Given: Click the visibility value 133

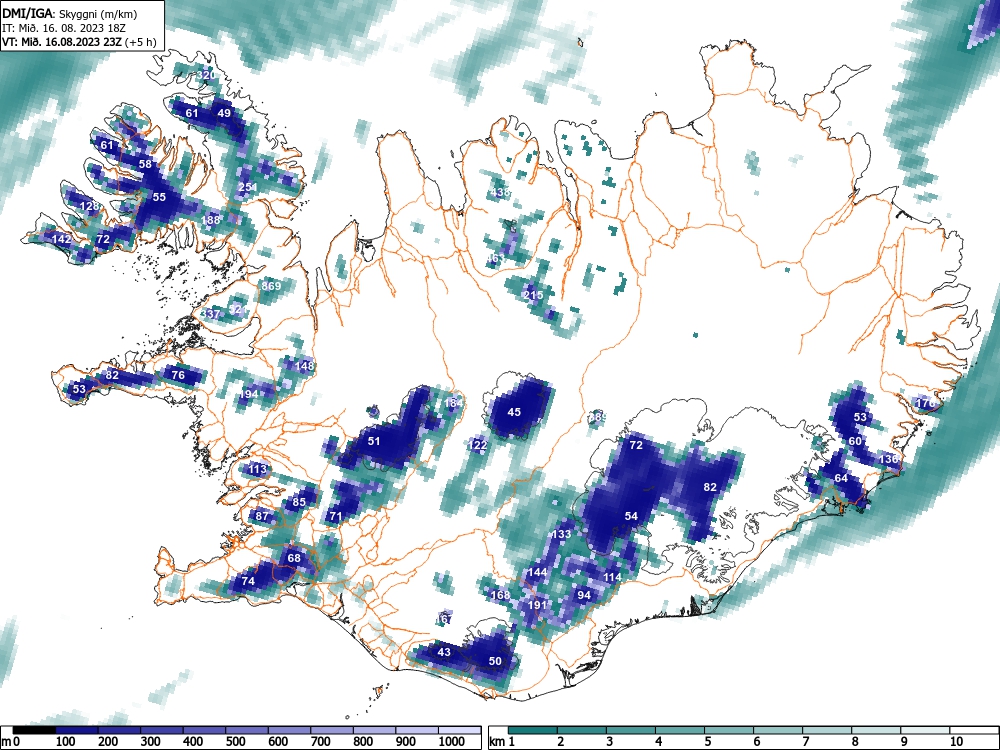Looking at the screenshot, I should (x=561, y=534).
